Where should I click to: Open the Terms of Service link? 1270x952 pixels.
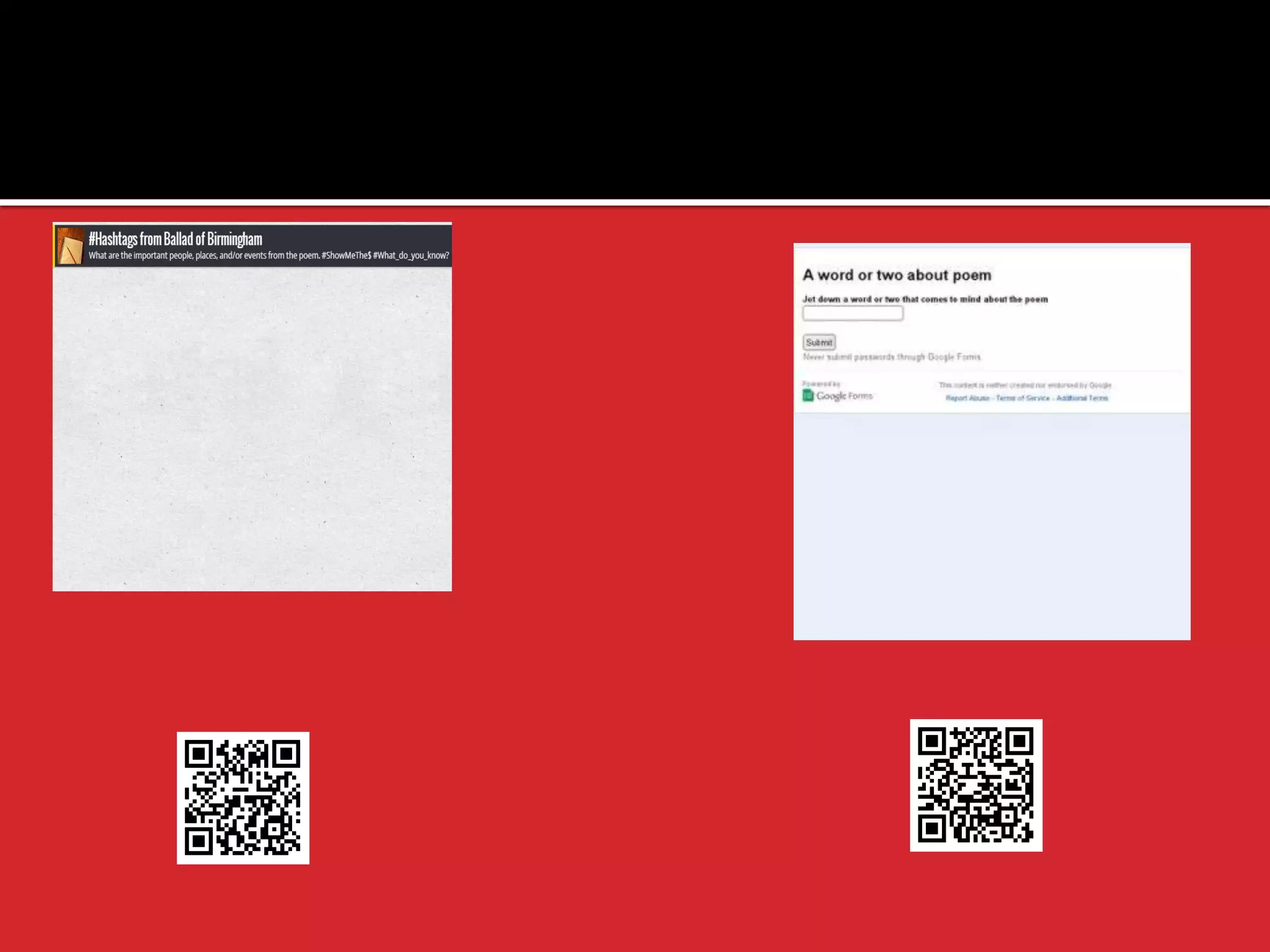[1023, 398]
